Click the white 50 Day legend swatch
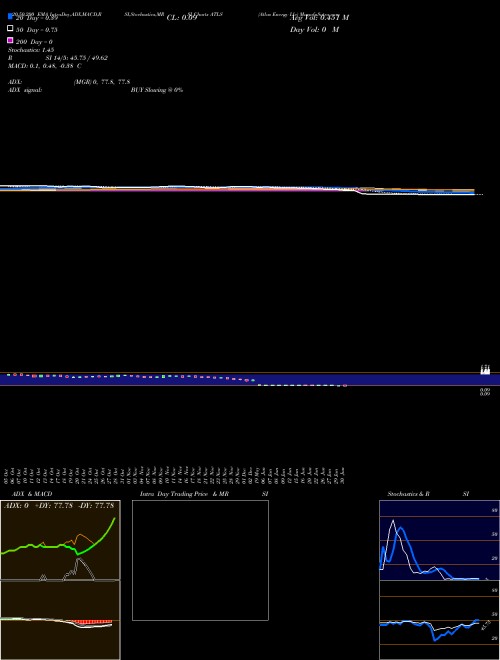Screen dimensions: 500x660 pyautogui.click(x=10, y=29)
